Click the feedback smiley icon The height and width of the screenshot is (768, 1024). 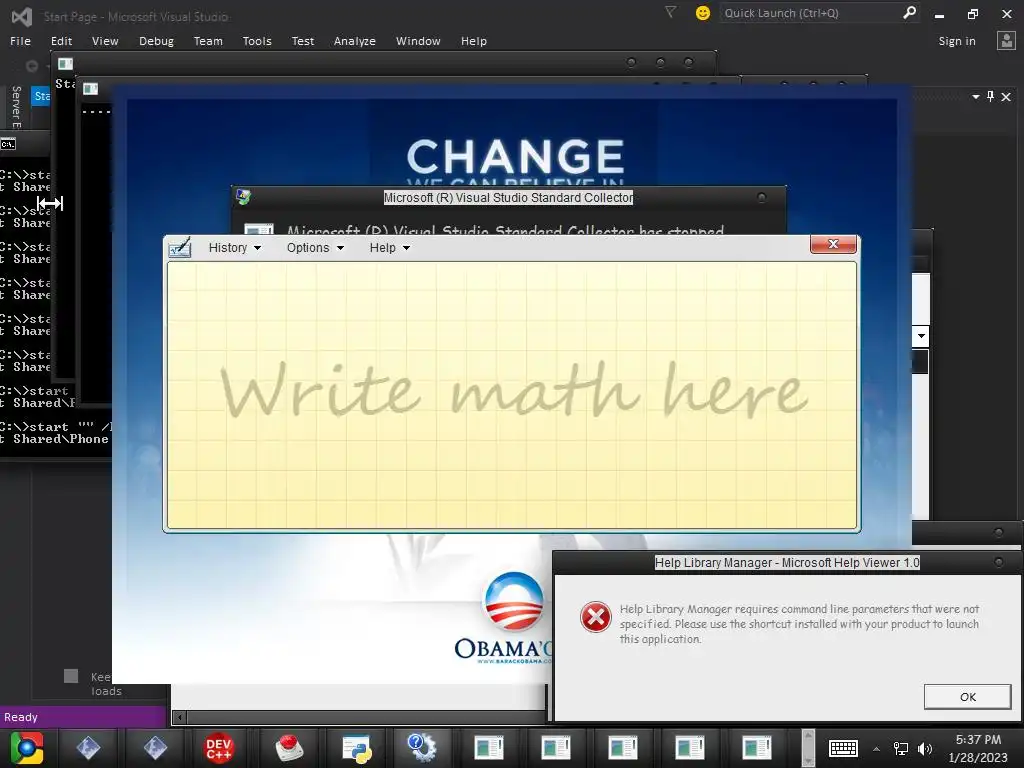(x=703, y=13)
